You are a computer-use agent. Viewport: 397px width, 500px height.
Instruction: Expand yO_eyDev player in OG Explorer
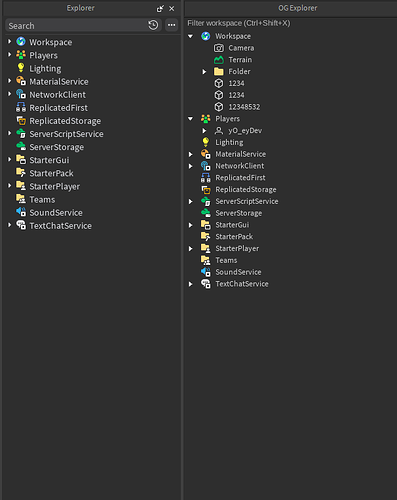[204, 131]
